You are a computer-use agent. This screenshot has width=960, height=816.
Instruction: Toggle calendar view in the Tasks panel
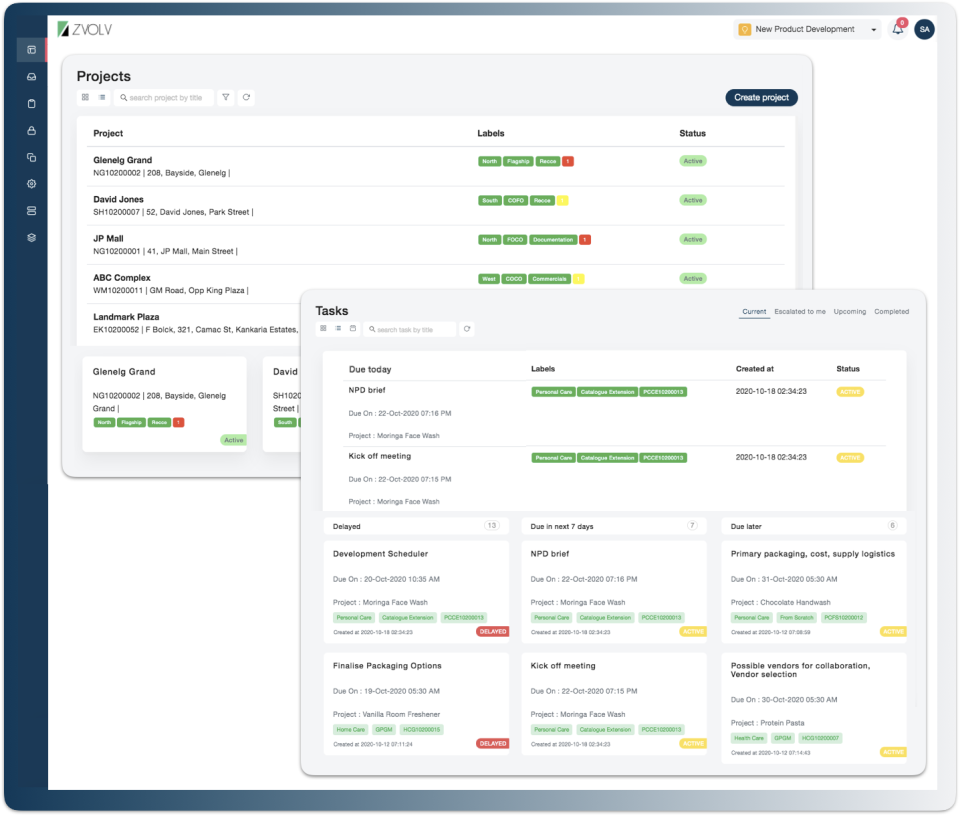[x=352, y=328]
